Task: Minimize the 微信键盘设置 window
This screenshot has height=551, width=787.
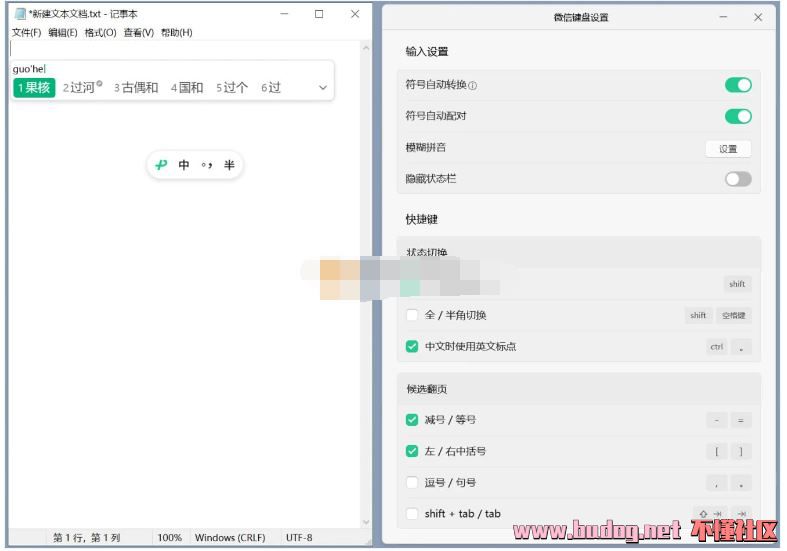Action: click(x=723, y=17)
